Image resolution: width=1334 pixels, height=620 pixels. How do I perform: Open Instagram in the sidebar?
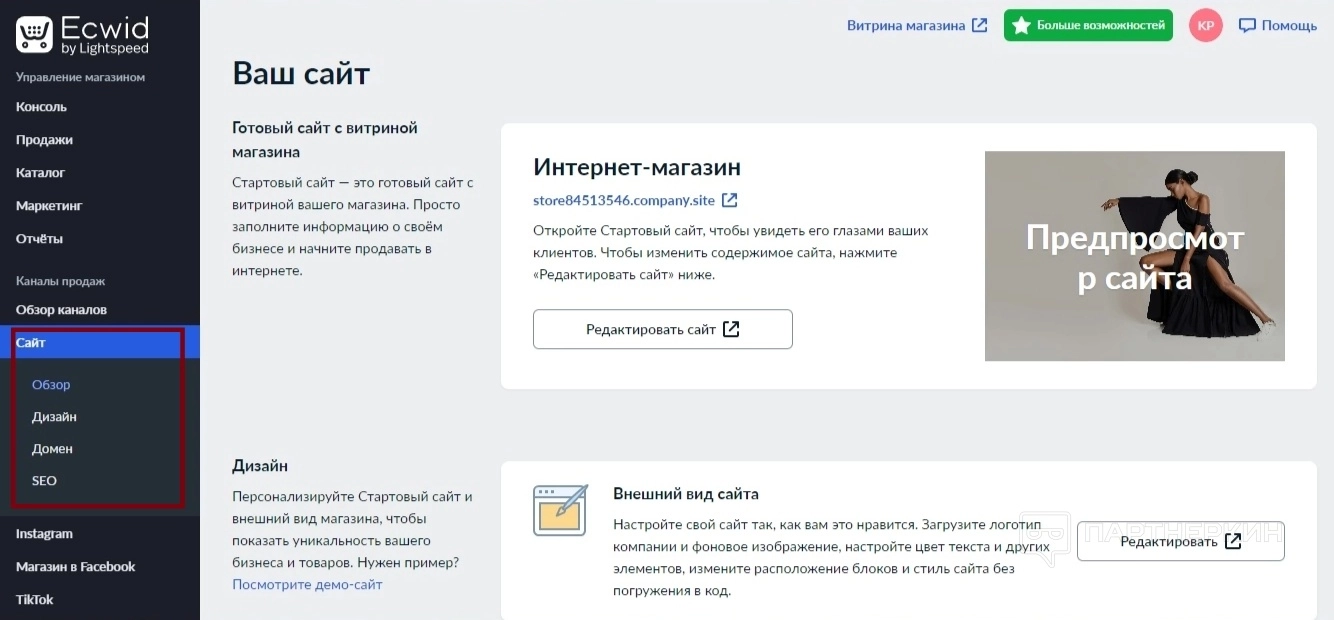click(44, 534)
